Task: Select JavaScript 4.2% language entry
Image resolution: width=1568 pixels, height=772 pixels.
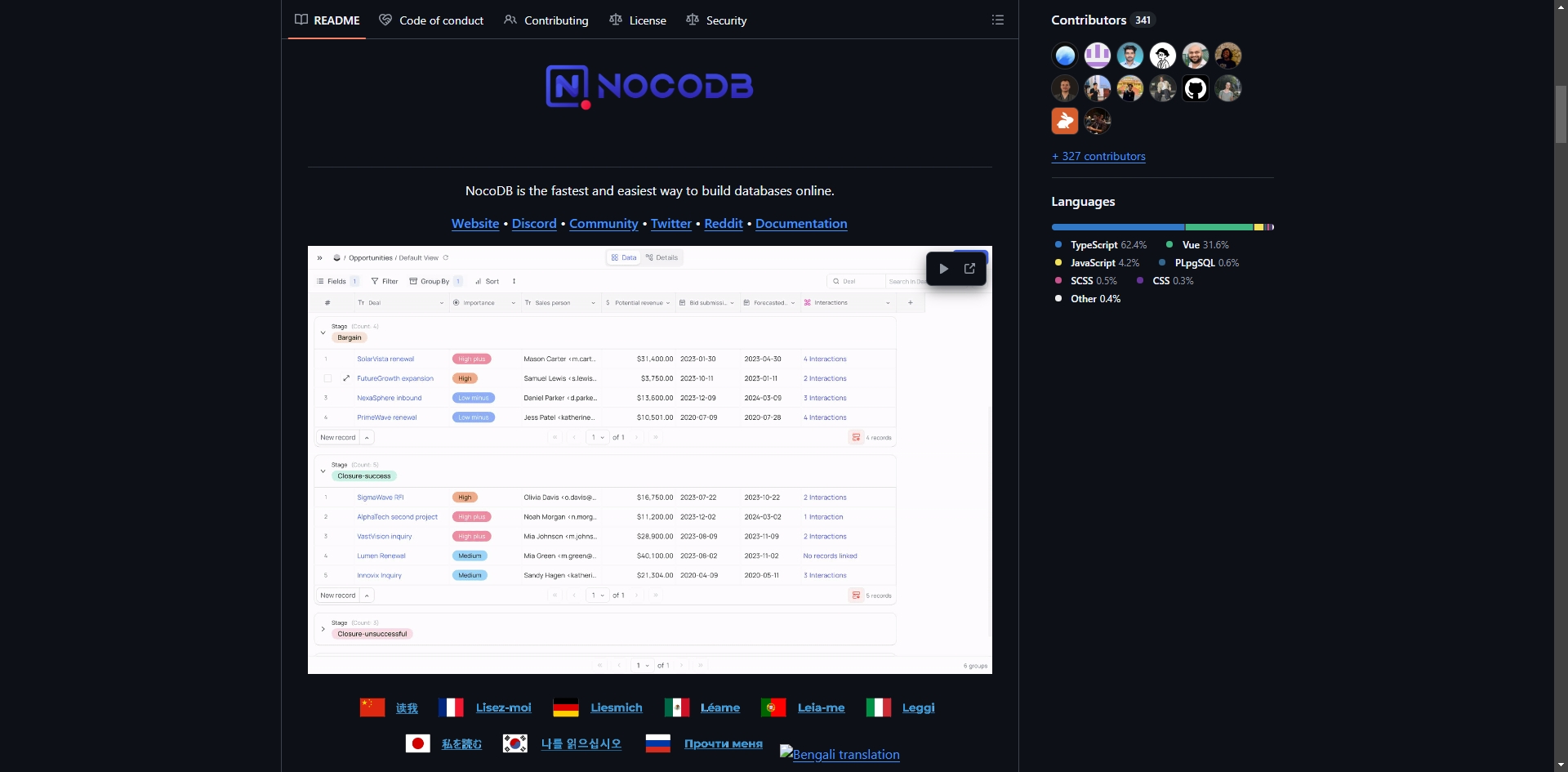Action: [x=1097, y=263]
